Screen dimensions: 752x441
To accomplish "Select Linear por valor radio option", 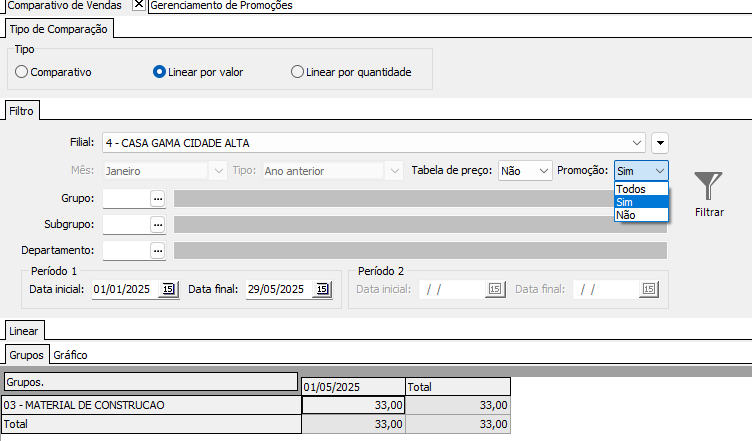I will pos(159,72).
